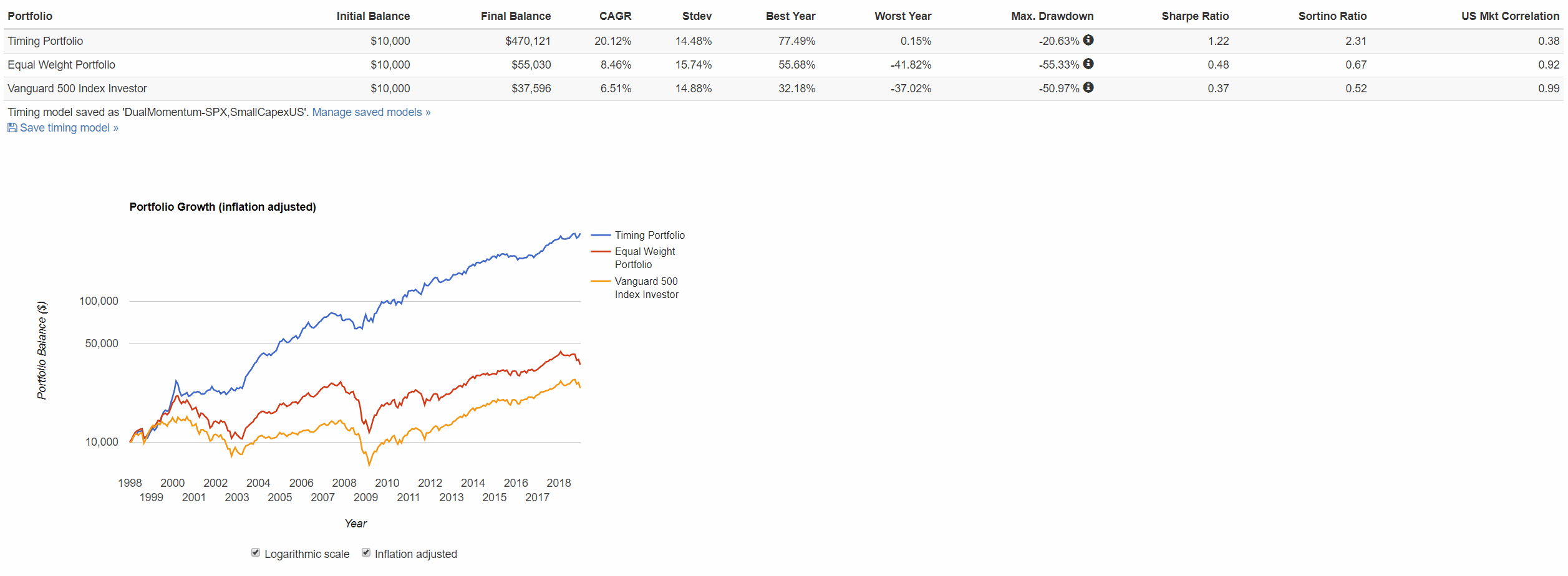Click the red Equal Weight legend line

click(x=600, y=251)
